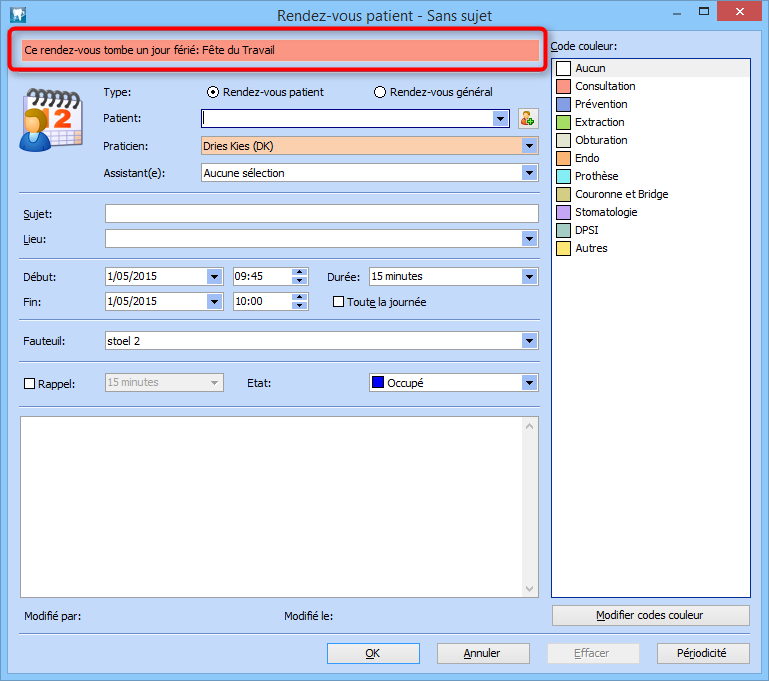Expand the Durée 15 minutes dropdown
This screenshot has height=681, width=769.
tap(529, 277)
